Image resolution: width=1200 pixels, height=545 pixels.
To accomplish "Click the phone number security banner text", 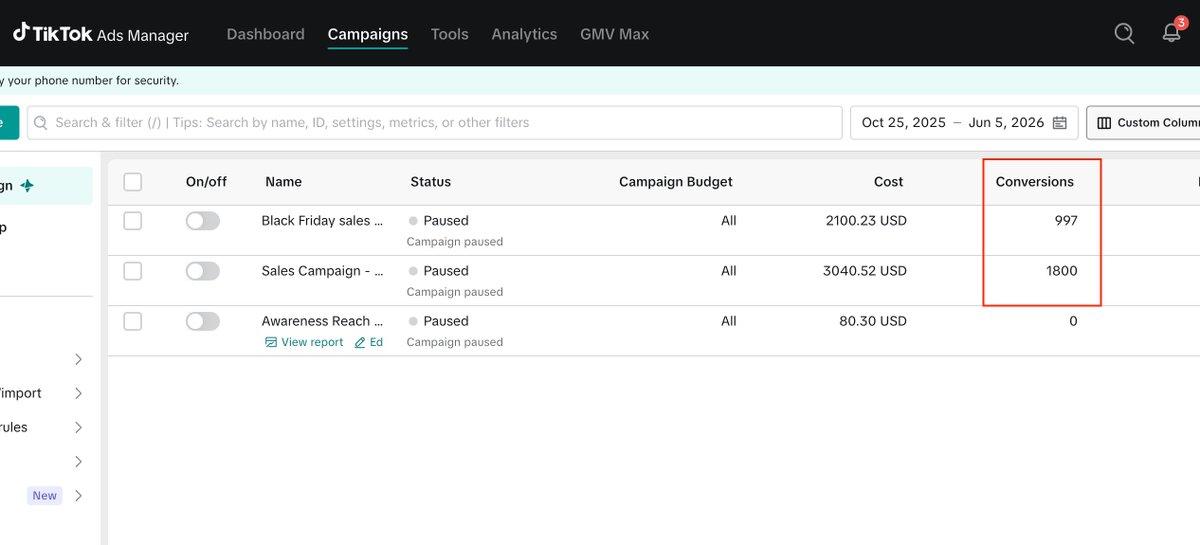I will 90,81.
